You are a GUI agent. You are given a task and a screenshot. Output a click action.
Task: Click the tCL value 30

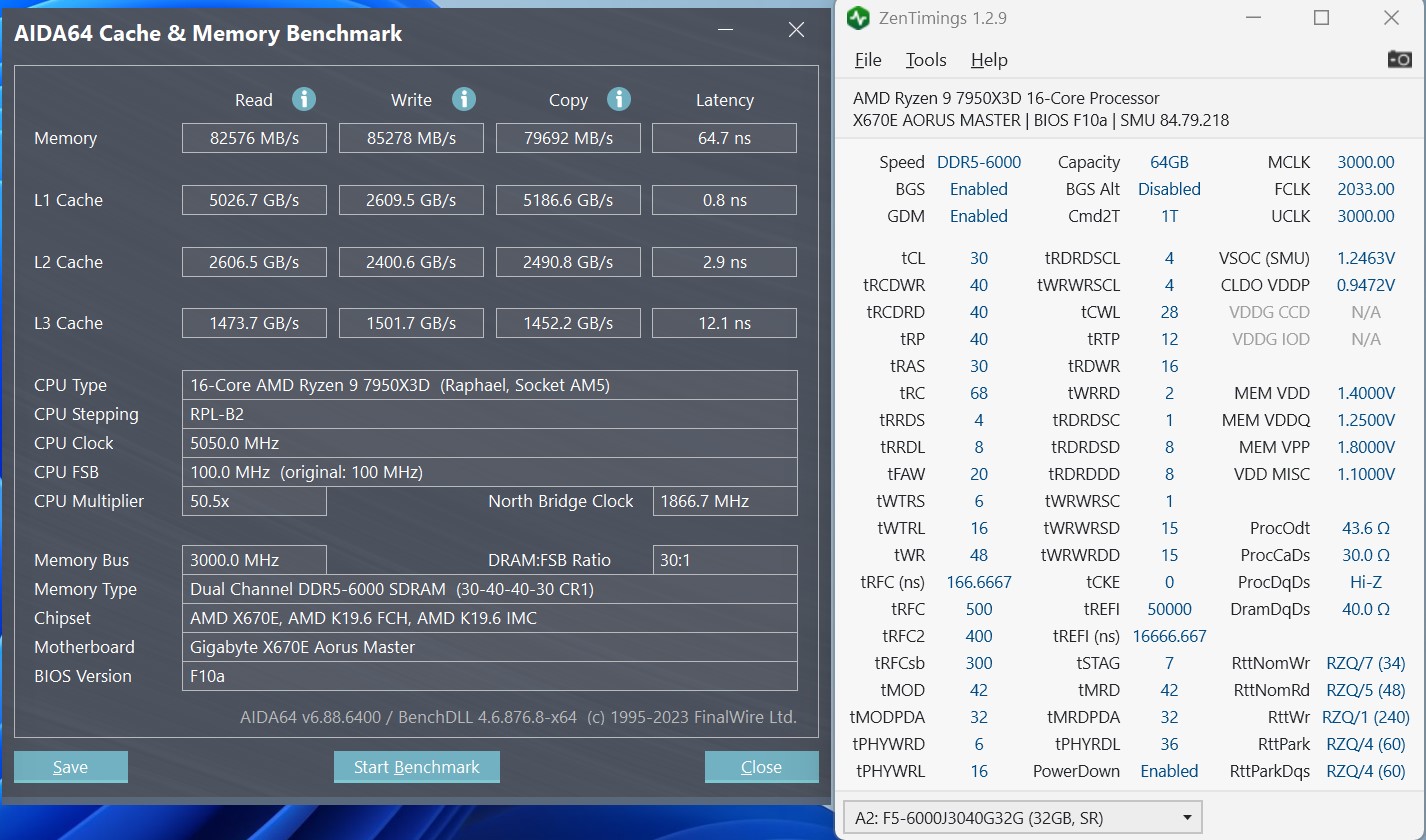click(x=979, y=258)
